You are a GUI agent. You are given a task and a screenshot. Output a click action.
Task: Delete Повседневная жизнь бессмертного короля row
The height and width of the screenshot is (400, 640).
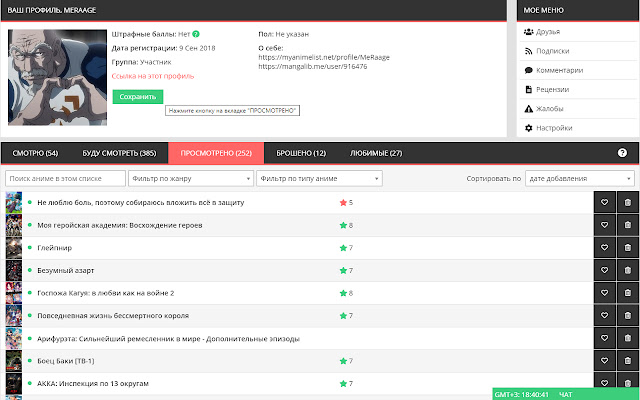point(628,316)
